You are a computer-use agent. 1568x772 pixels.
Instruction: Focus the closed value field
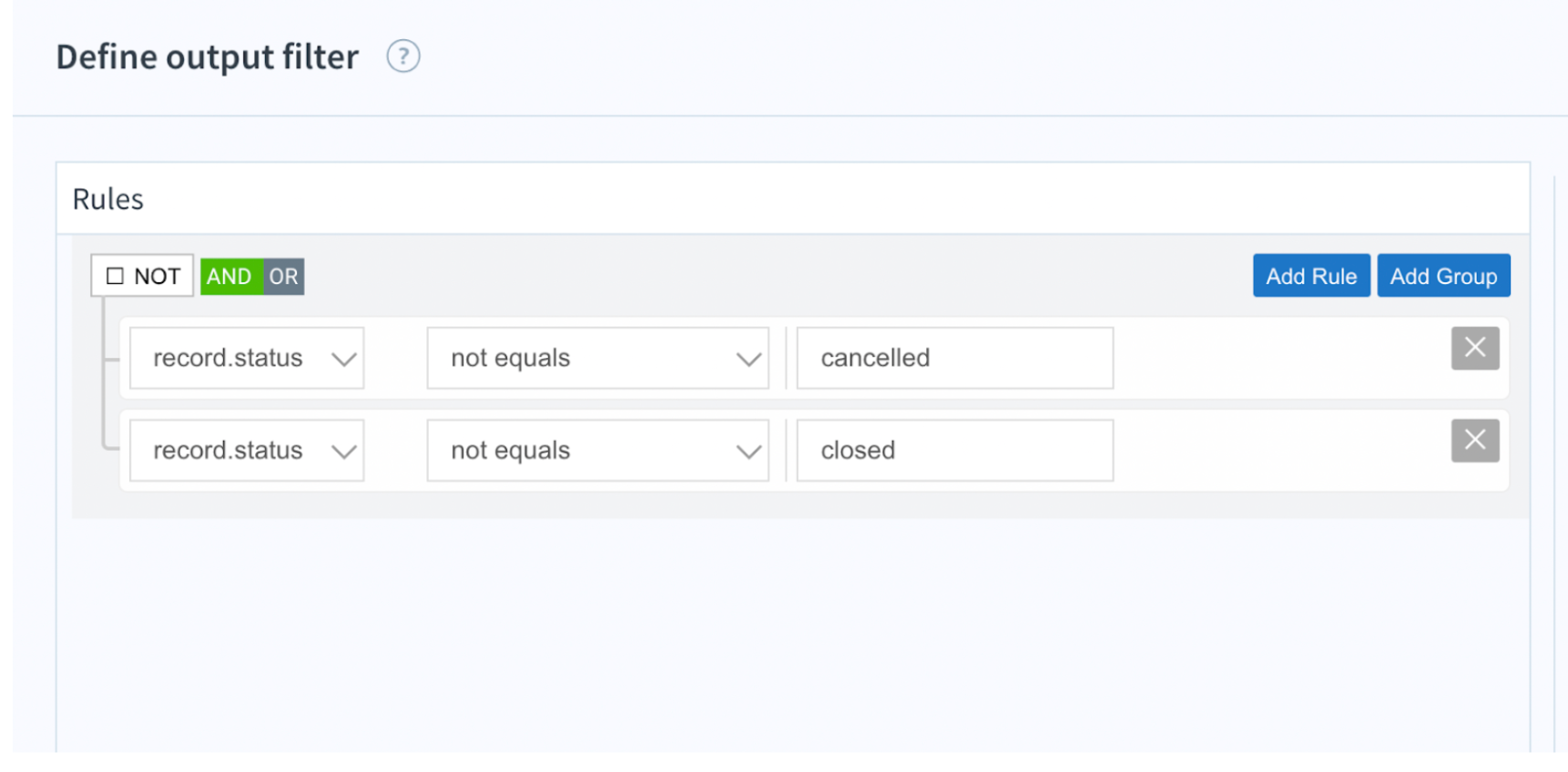point(954,451)
